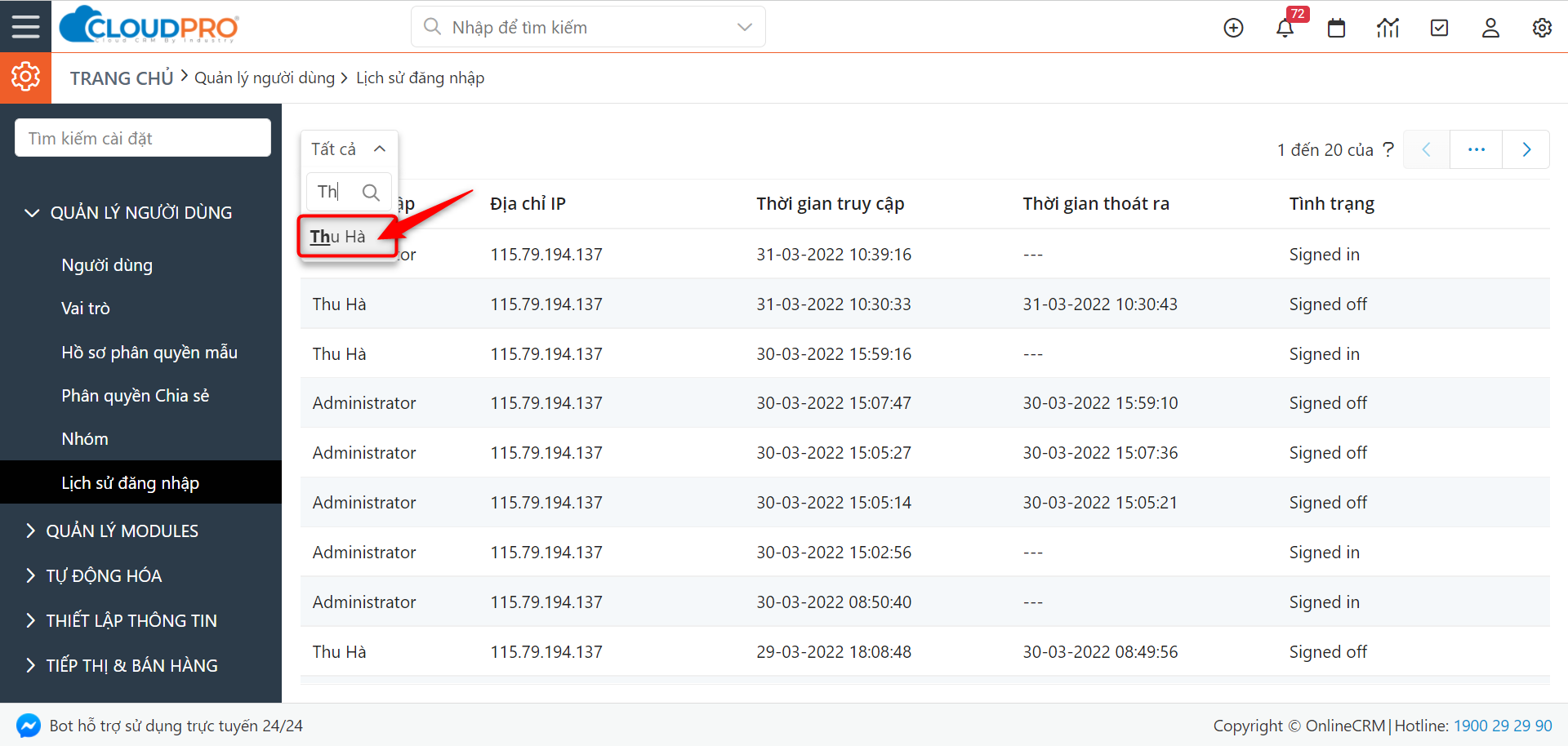Click Địa chỉ IP column header

pyautogui.click(x=528, y=204)
